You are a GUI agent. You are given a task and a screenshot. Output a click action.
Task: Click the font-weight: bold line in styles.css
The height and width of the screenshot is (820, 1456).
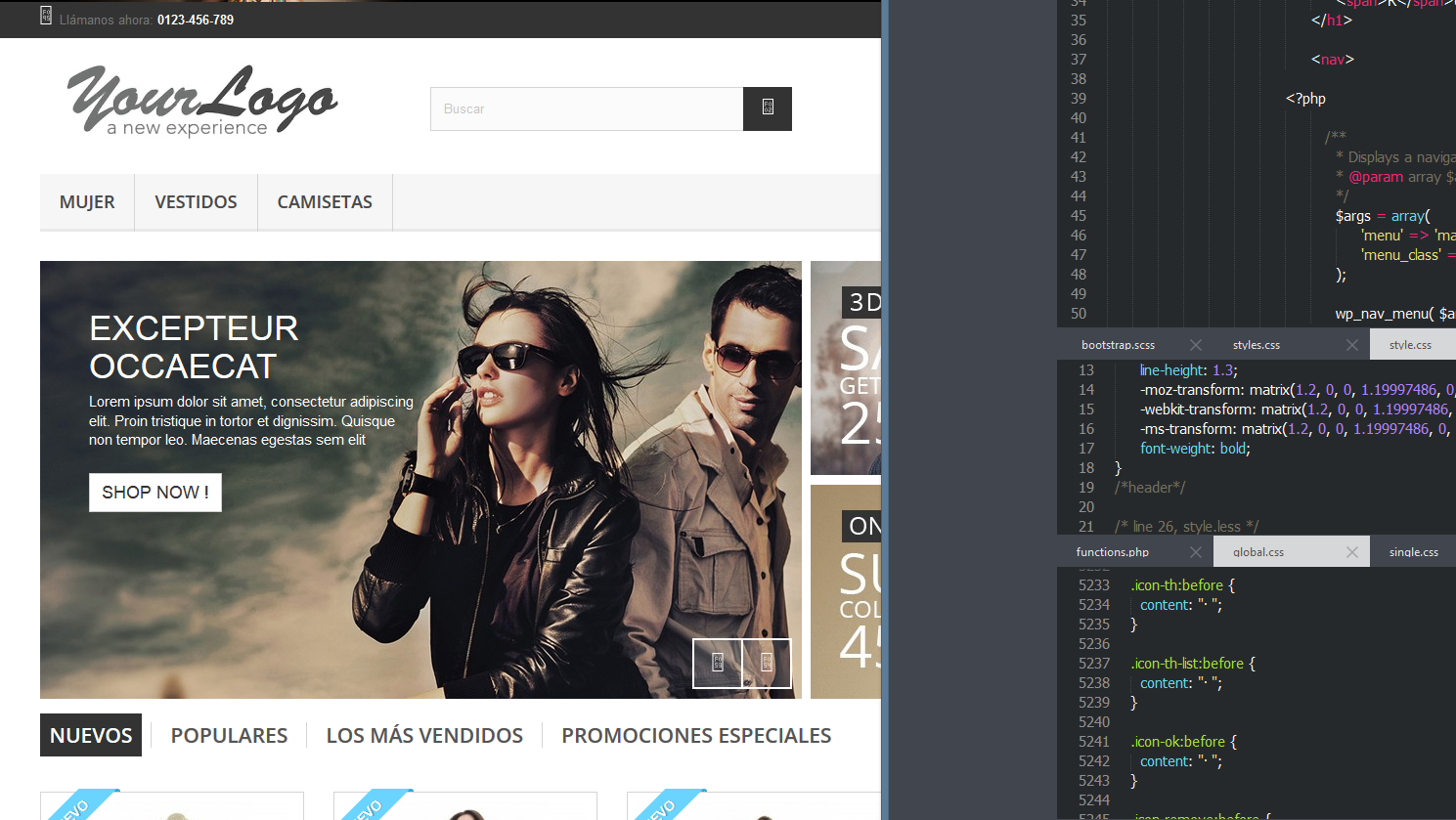(x=1195, y=449)
